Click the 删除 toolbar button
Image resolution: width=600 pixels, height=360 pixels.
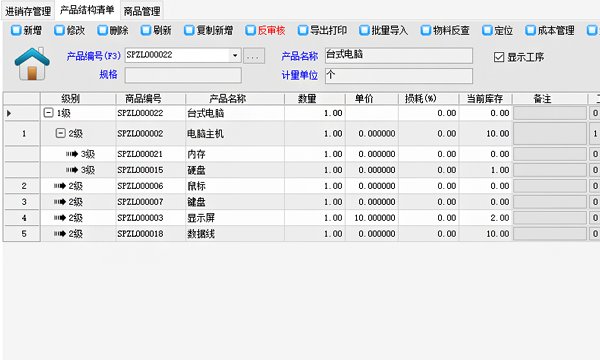click(112, 30)
